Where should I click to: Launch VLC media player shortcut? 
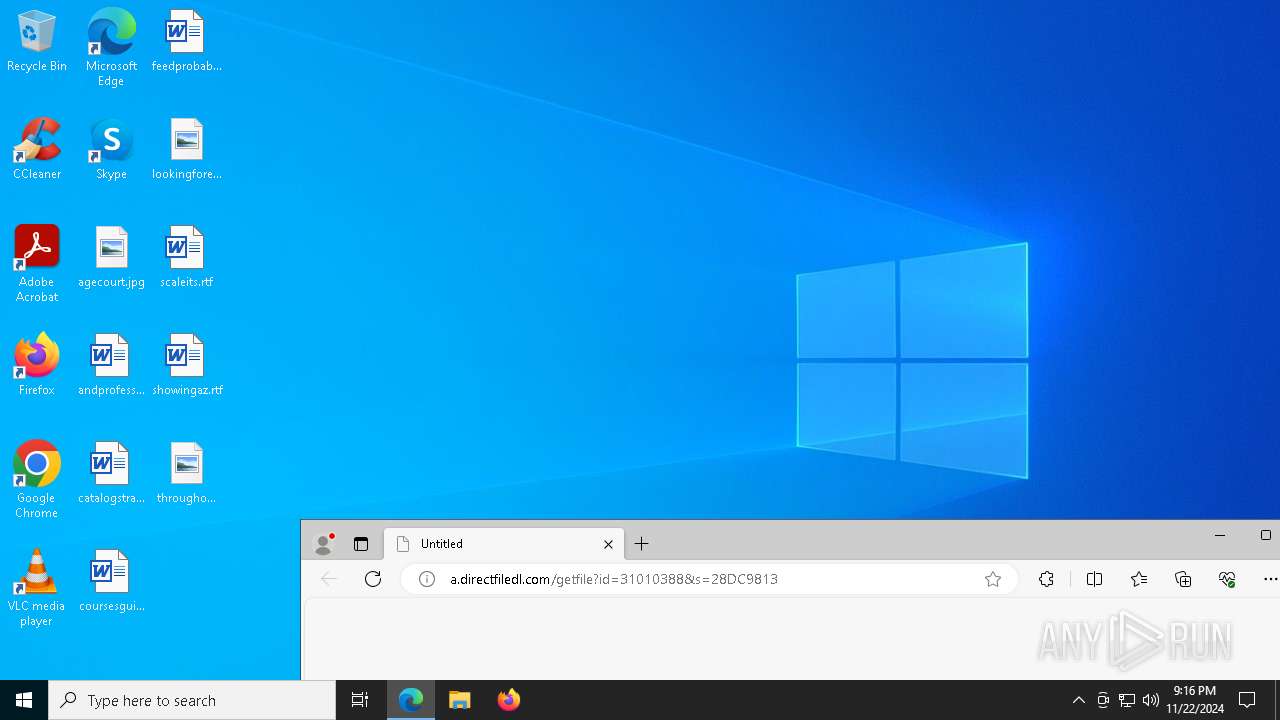click(x=37, y=588)
